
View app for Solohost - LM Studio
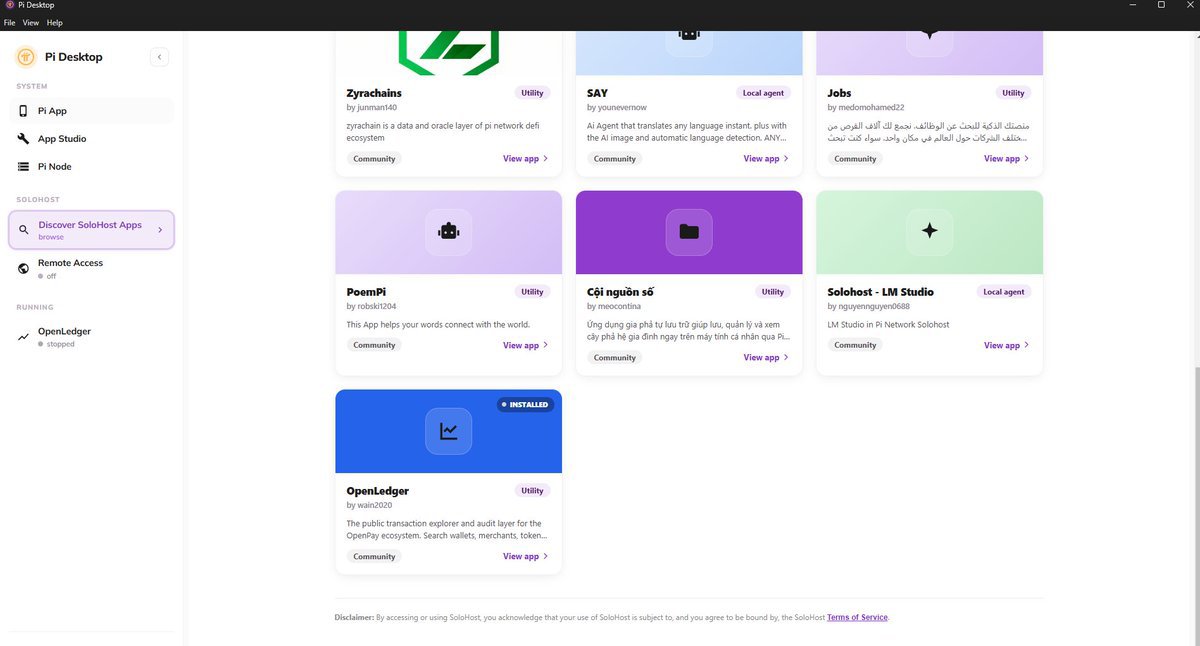[x=1006, y=346]
